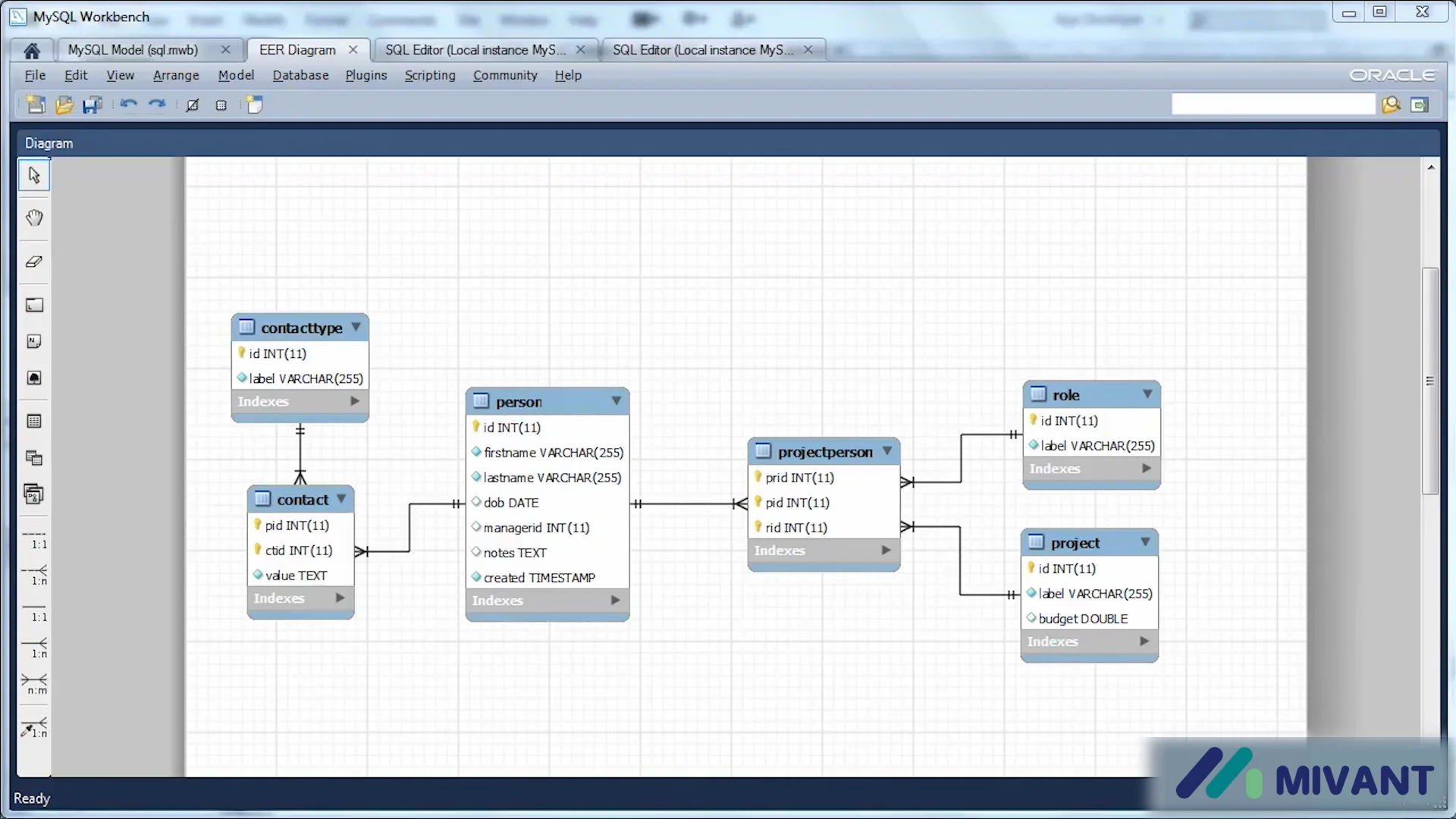Pick the place new layer tool
1456x819 pixels.
[x=33, y=304]
